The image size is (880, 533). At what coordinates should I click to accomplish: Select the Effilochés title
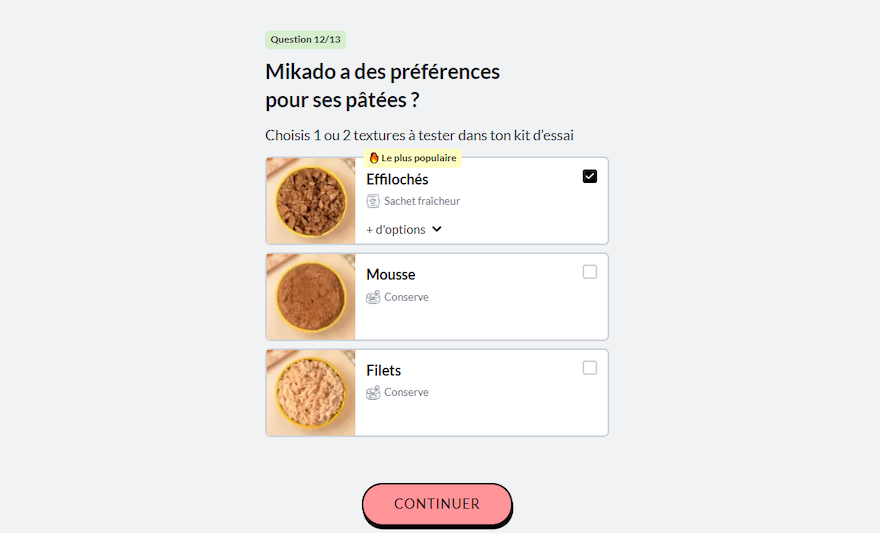pos(397,180)
